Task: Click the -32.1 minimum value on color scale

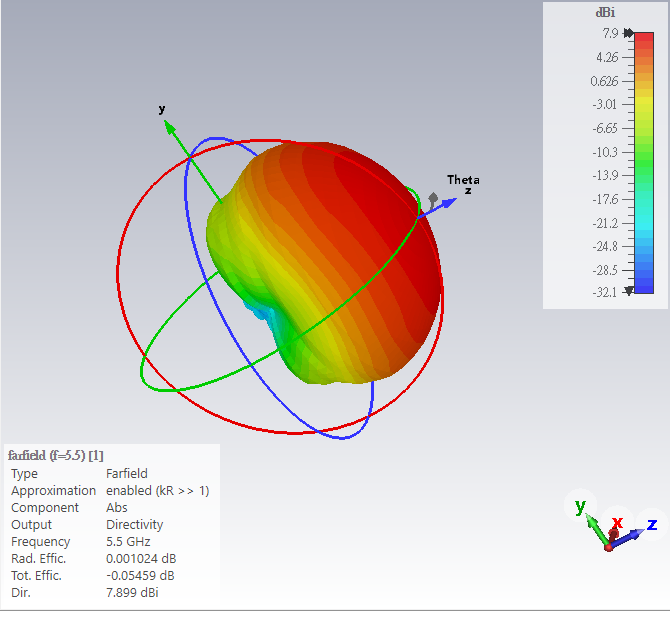Action: tap(605, 292)
